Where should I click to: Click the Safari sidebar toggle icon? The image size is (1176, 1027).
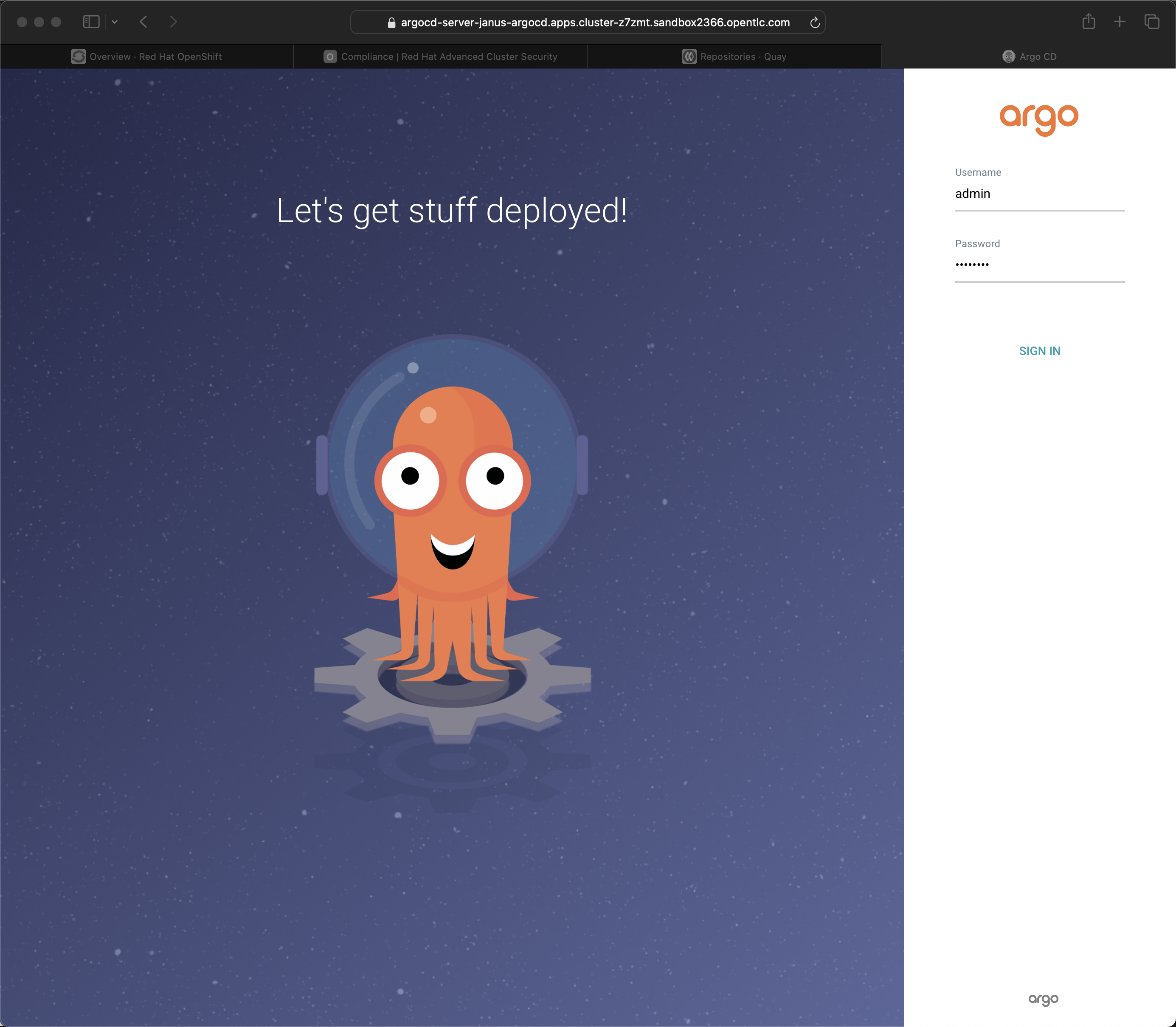coord(91,22)
